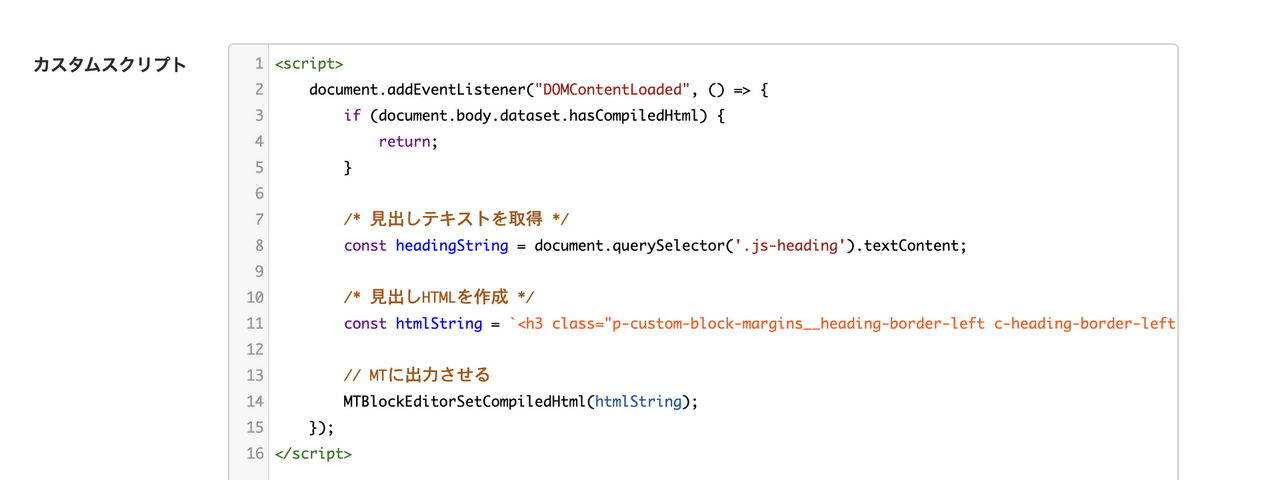This screenshot has width=1280, height=480.
Task: Click the カスタムスクリプト field label
Action: click(x=109, y=65)
